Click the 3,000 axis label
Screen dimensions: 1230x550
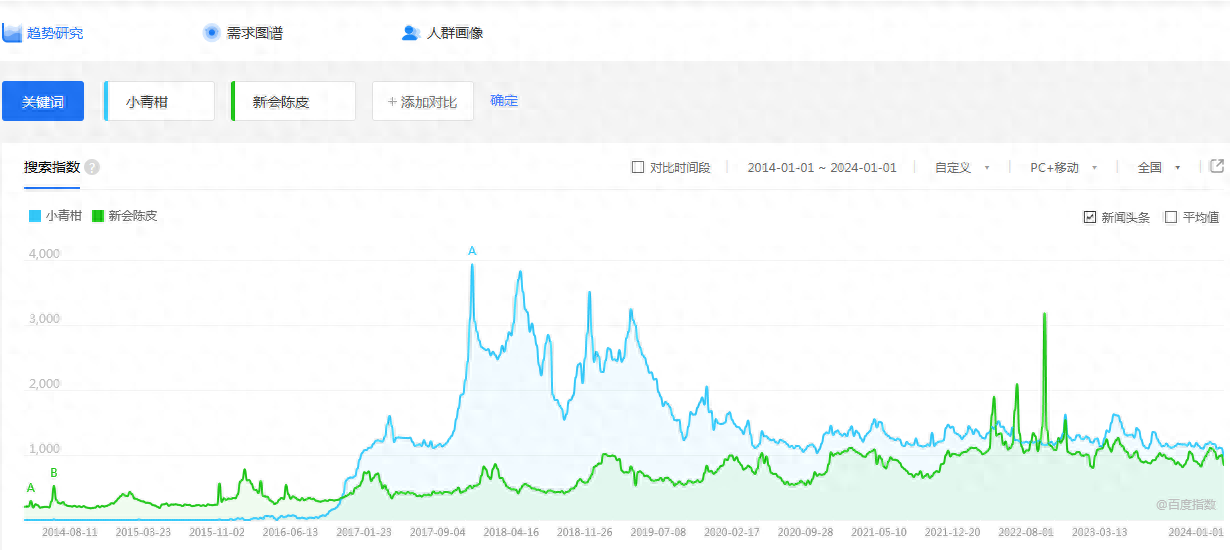pyautogui.click(x=44, y=319)
